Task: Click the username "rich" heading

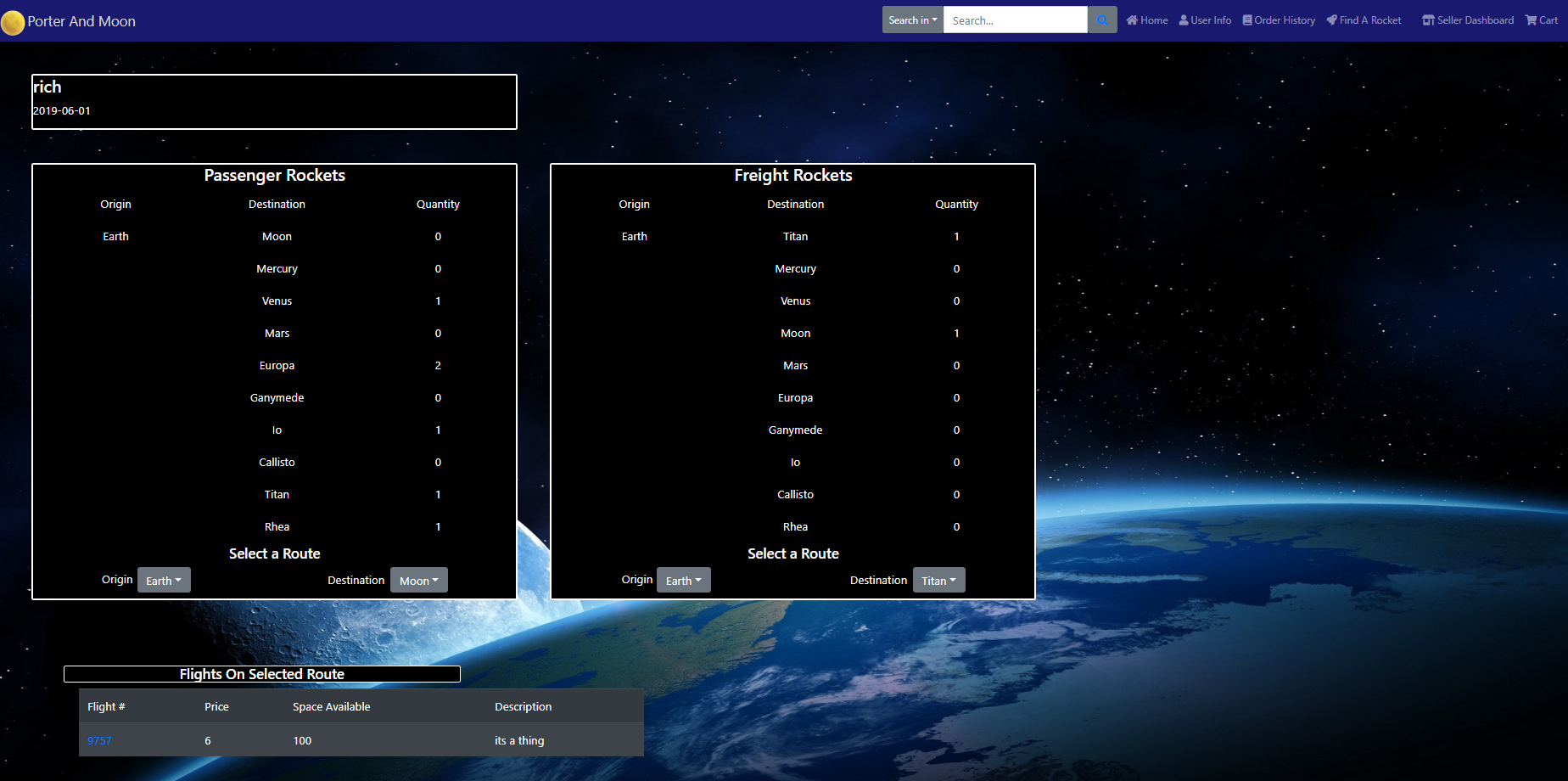Action: click(x=48, y=87)
